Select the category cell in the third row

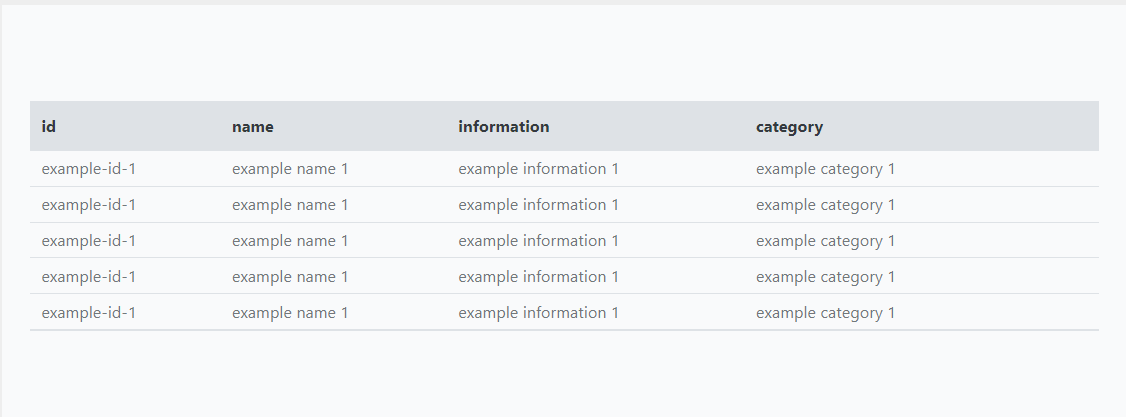(x=826, y=241)
